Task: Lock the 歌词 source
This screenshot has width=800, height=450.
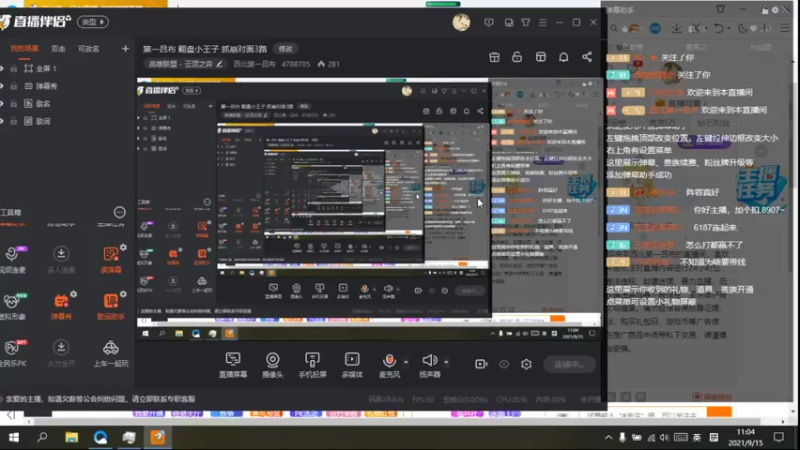Action: point(14,121)
